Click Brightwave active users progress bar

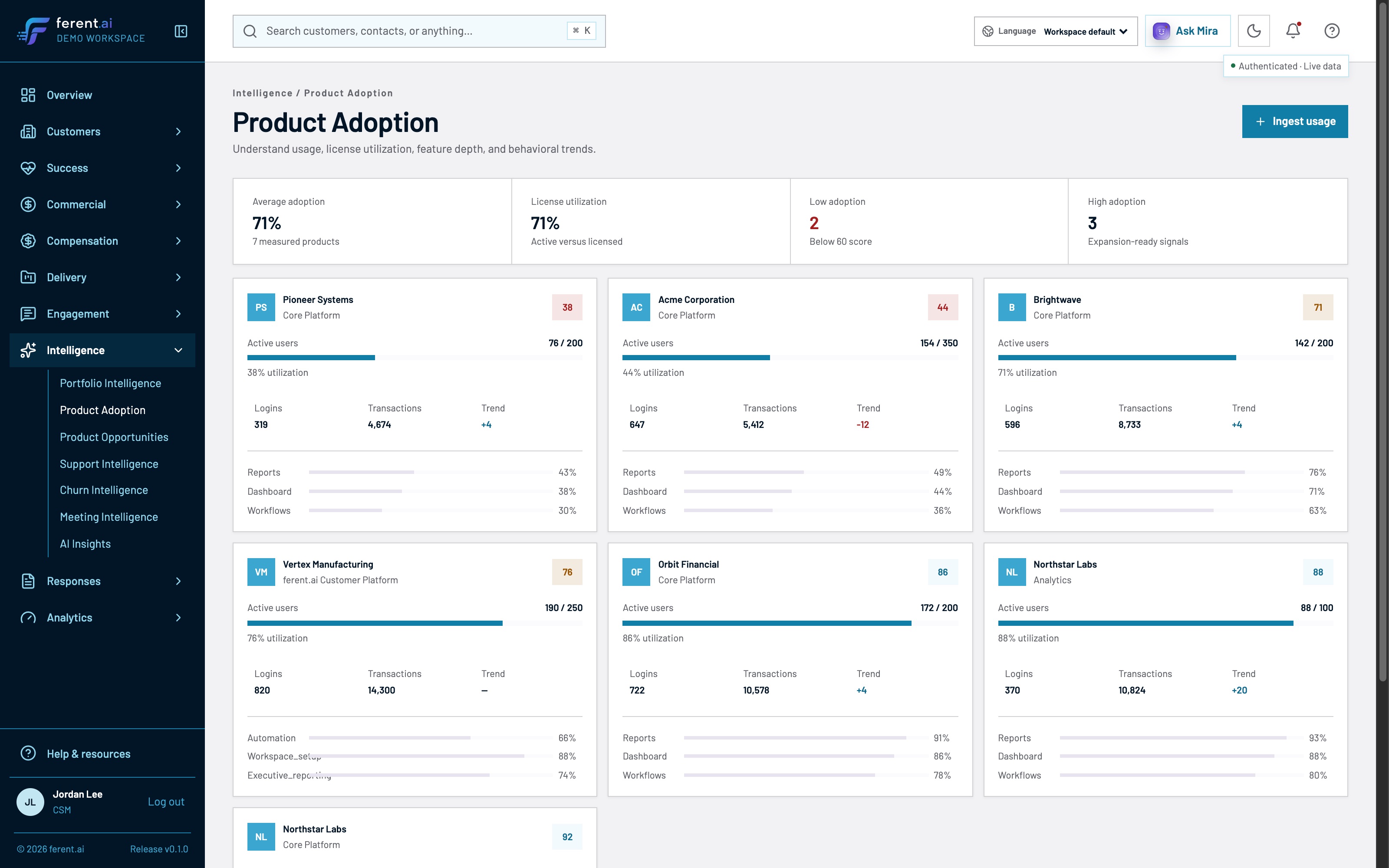coord(1165,358)
